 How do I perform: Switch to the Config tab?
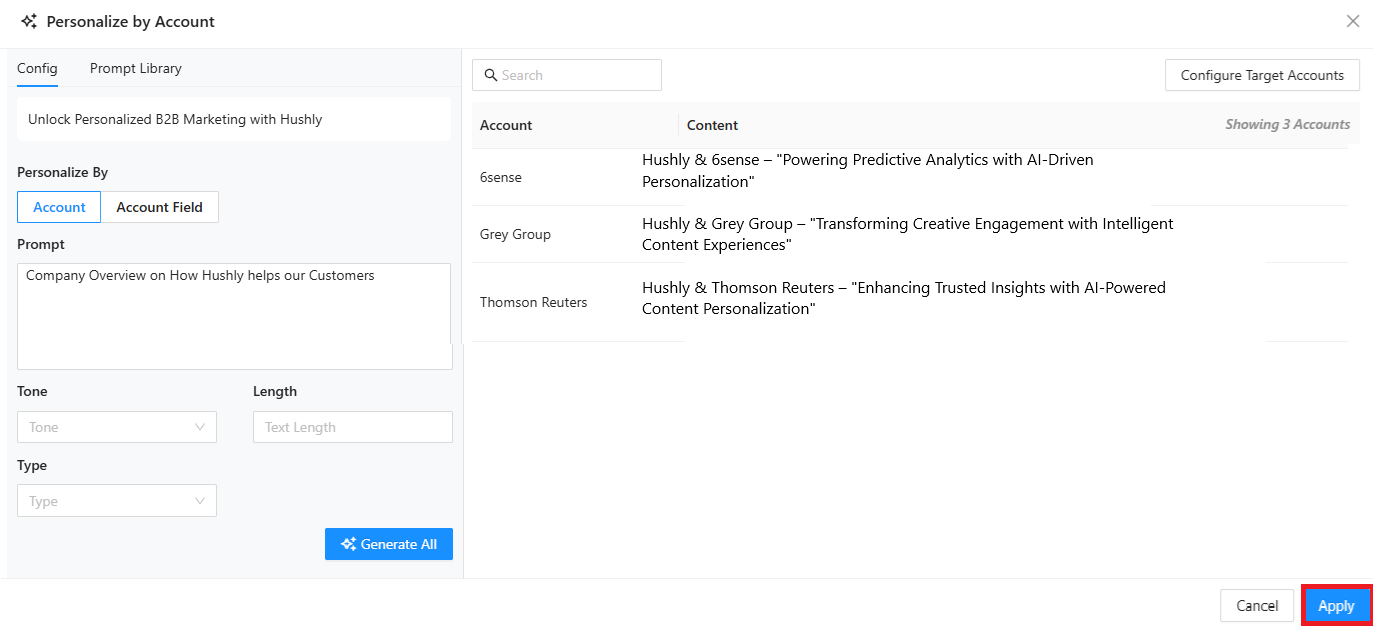click(x=37, y=68)
